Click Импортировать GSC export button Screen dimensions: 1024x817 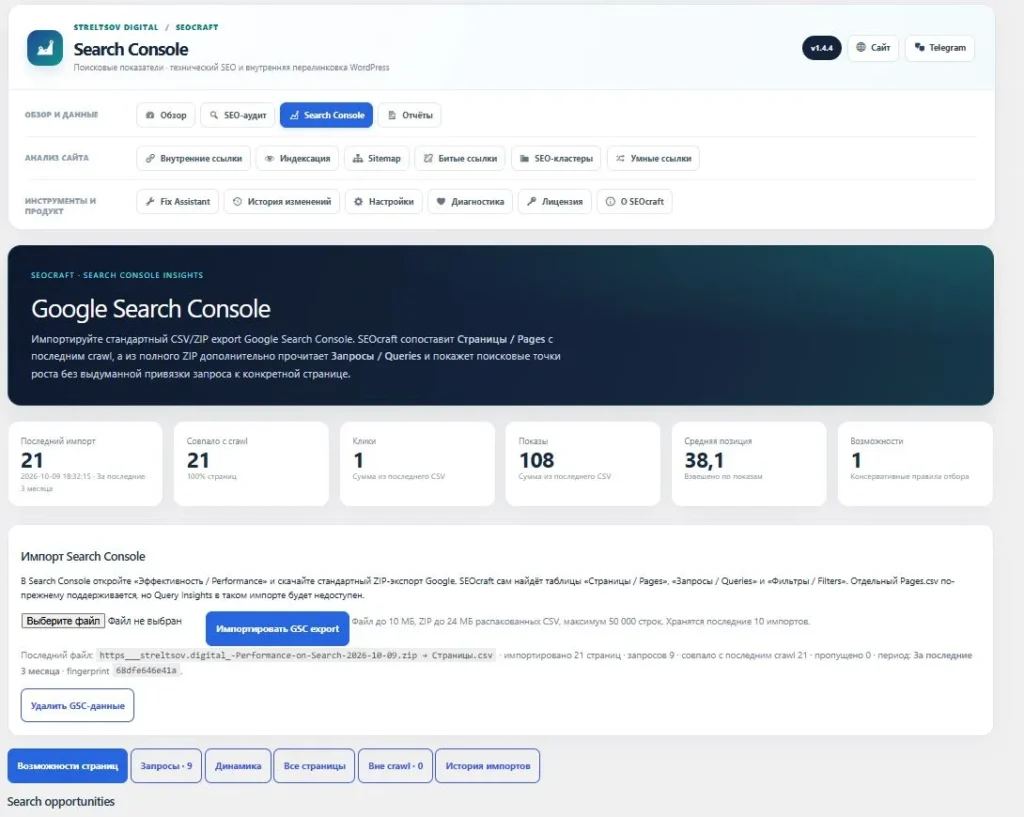click(x=278, y=628)
